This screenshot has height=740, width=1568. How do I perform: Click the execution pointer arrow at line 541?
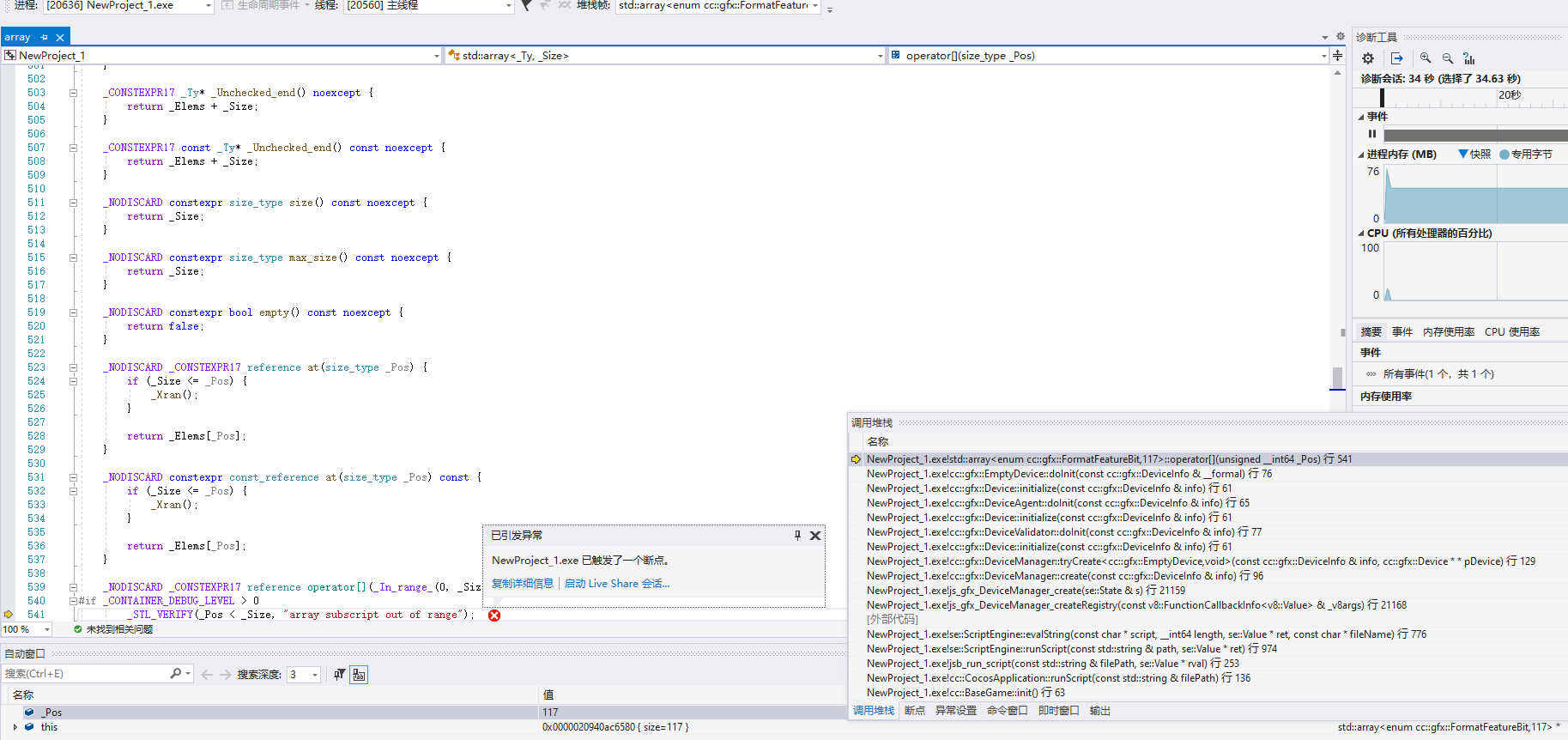[9, 614]
